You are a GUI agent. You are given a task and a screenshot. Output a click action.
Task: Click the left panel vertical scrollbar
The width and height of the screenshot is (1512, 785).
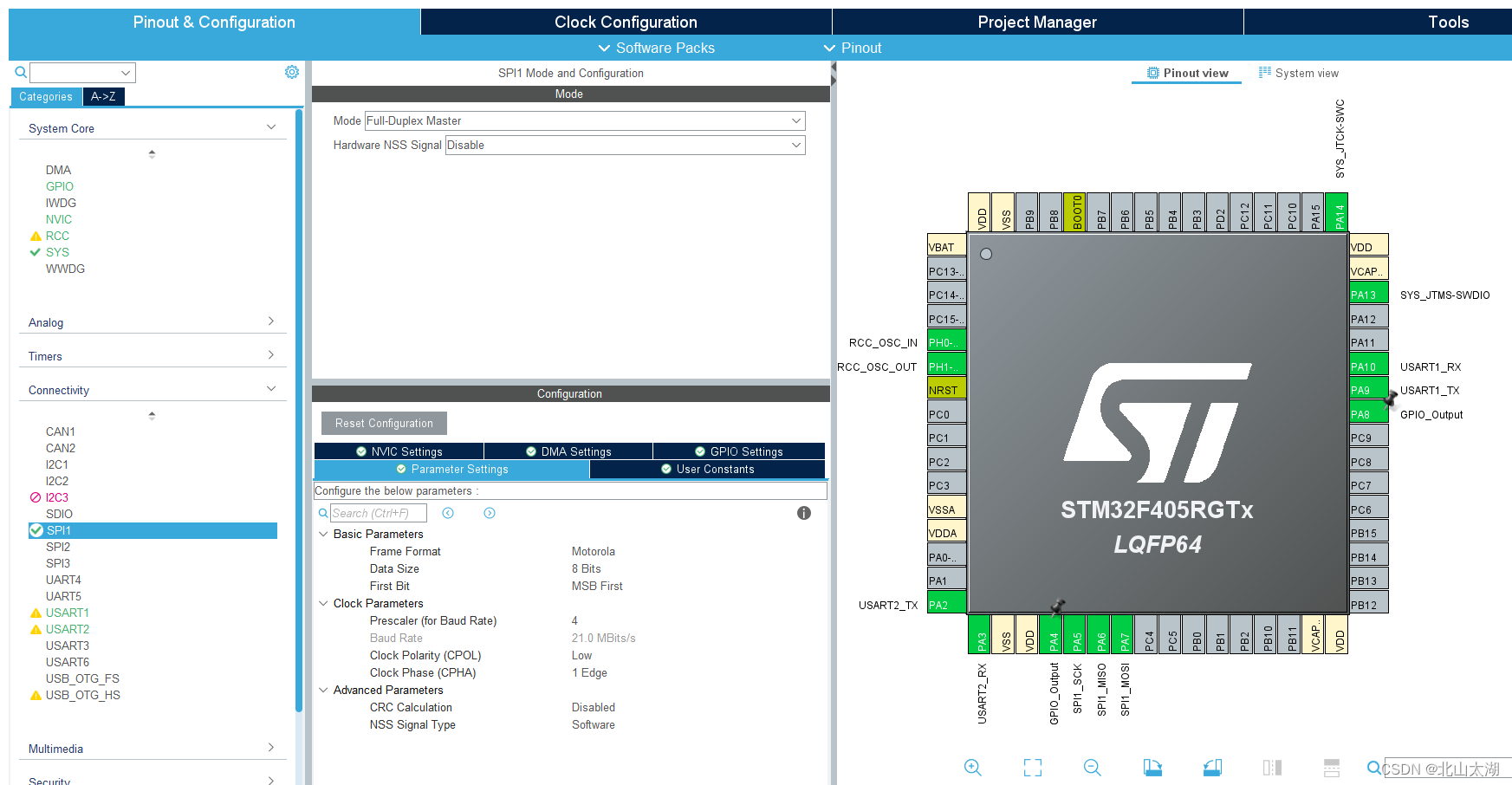(x=299, y=407)
